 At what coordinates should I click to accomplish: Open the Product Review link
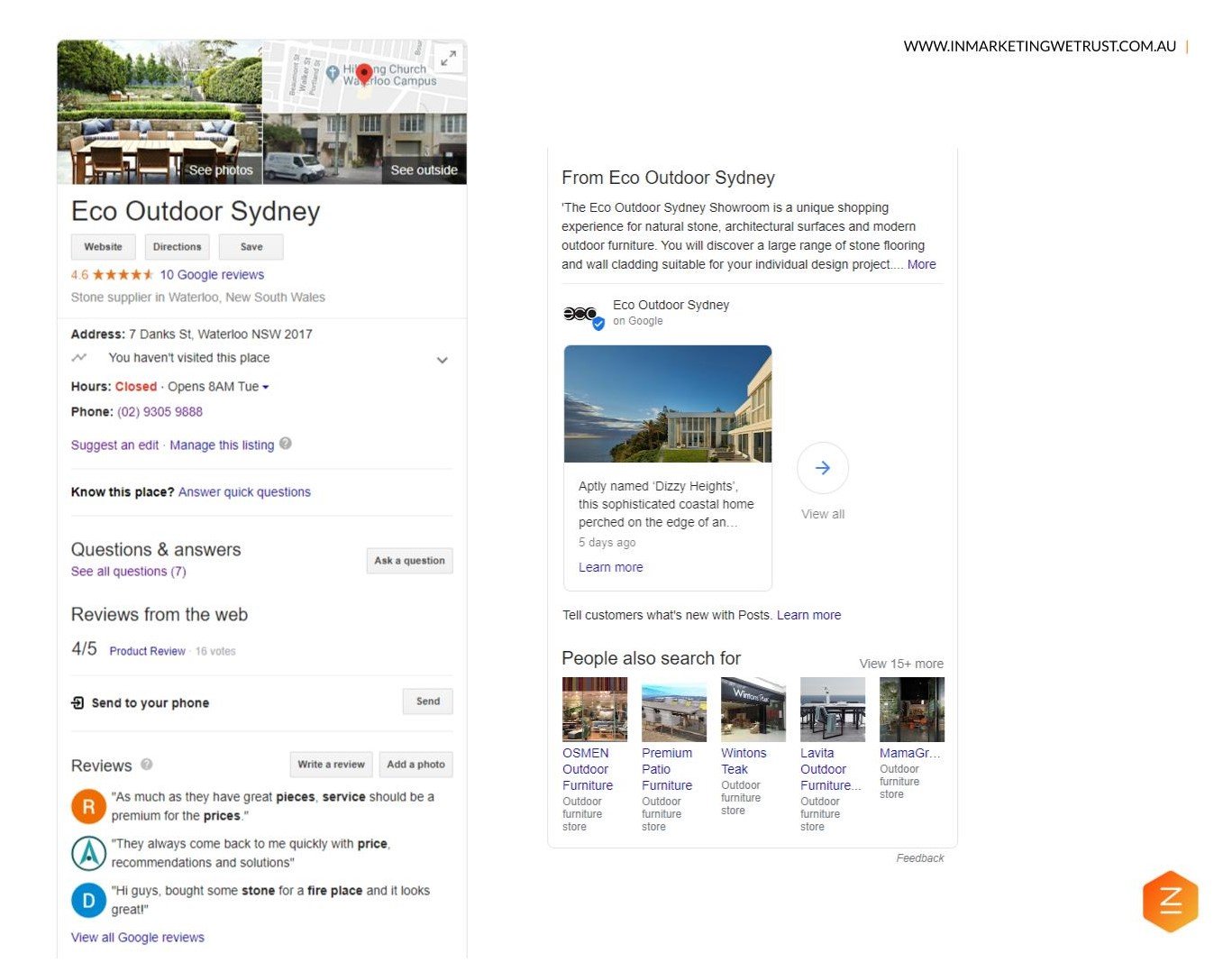point(147,651)
